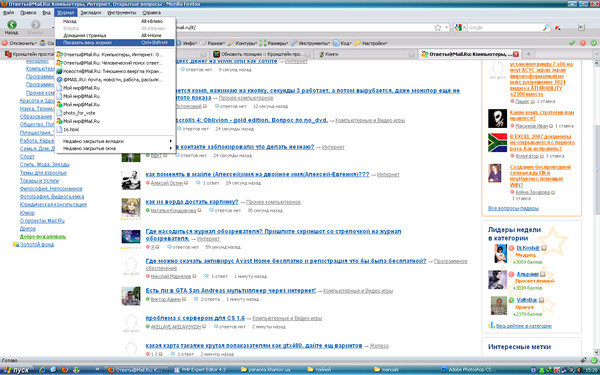Expand Недавно закрытые вкладки submenu
The height and width of the screenshot is (375, 600).
point(115,141)
